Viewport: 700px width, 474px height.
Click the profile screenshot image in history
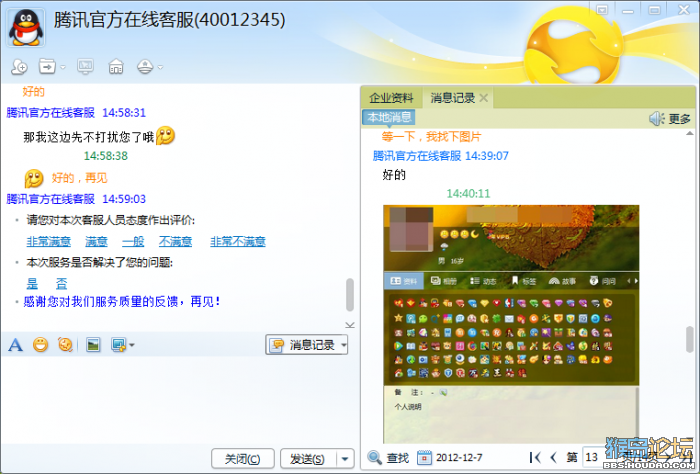pyautogui.click(x=511, y=324)
